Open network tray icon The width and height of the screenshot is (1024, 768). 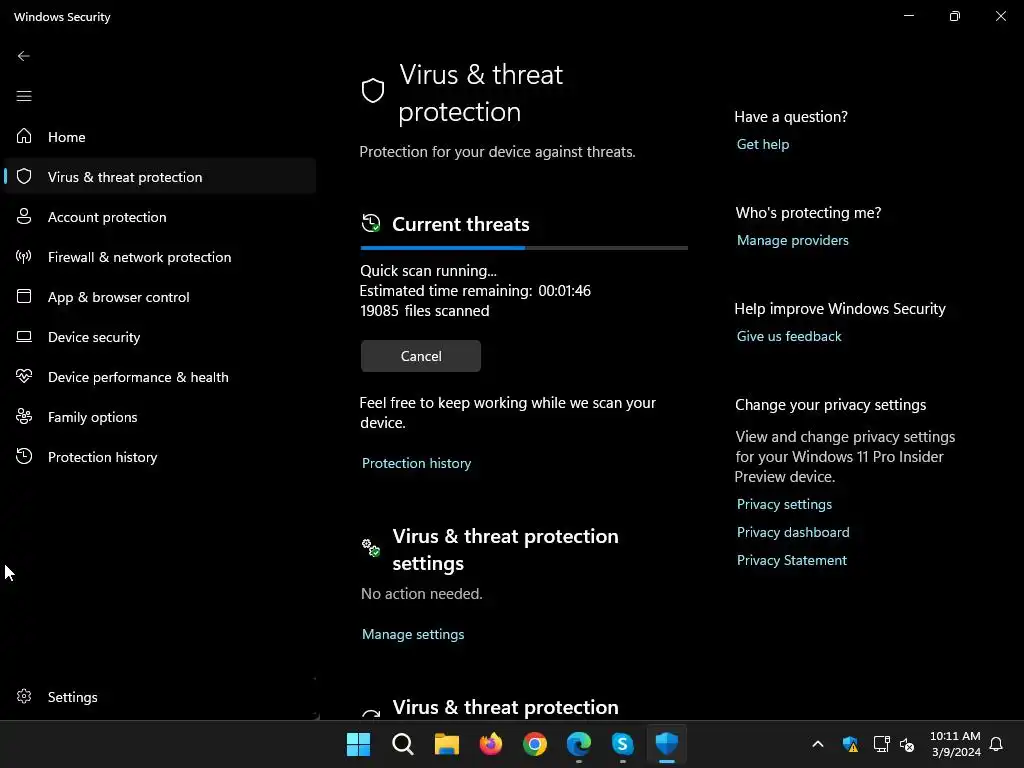[881, 744]
